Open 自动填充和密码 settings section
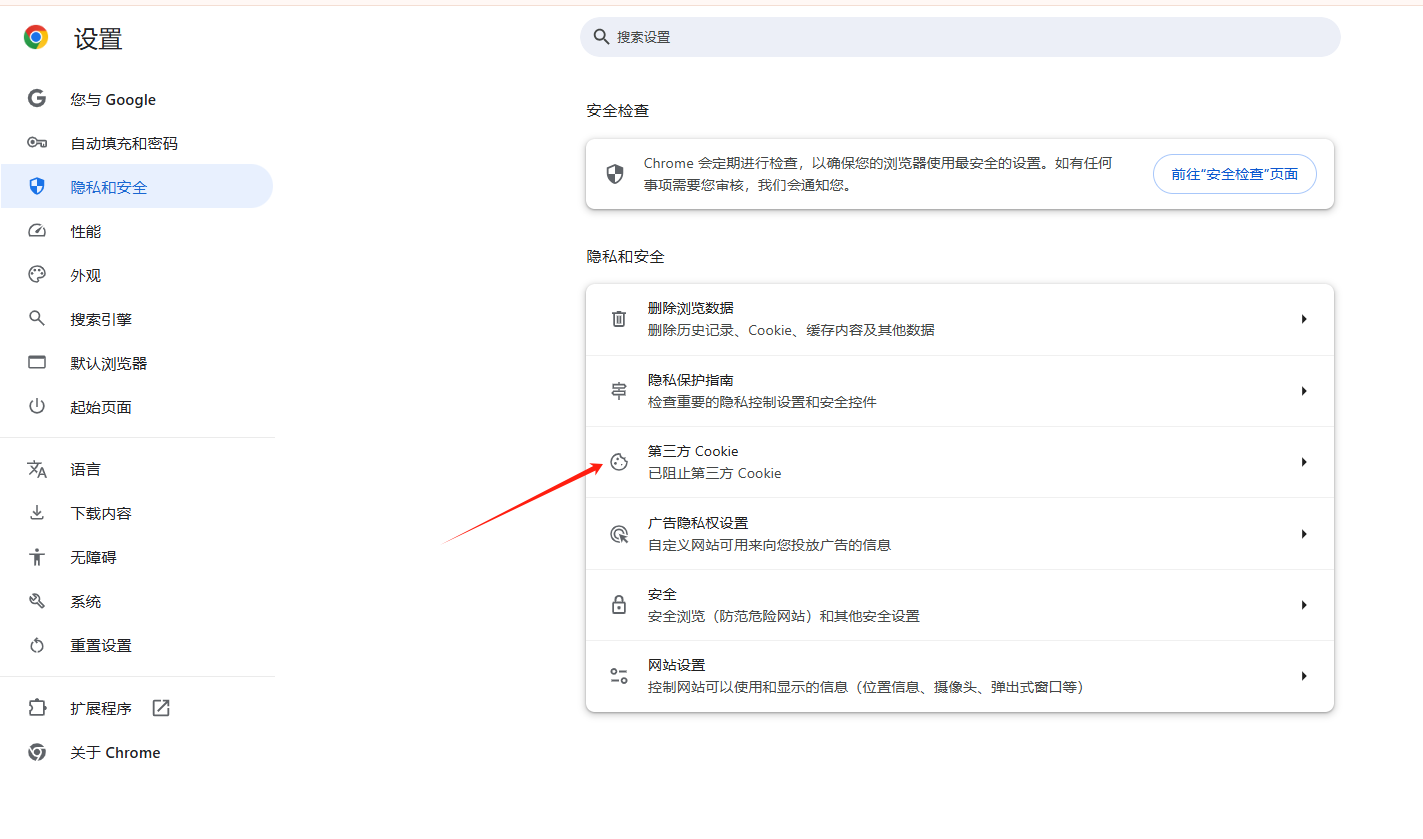This screenshot has width=1423, height=839. 137,143
